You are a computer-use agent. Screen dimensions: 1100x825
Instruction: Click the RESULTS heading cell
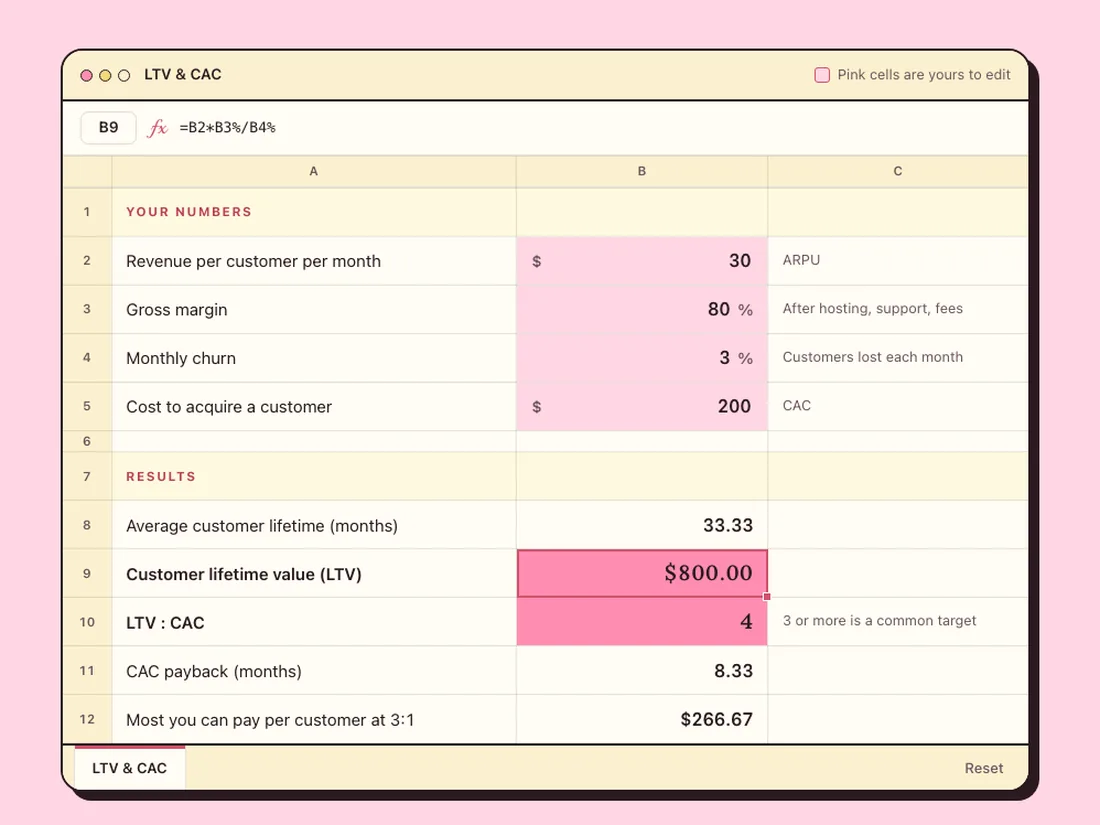(x=314, y=476)
